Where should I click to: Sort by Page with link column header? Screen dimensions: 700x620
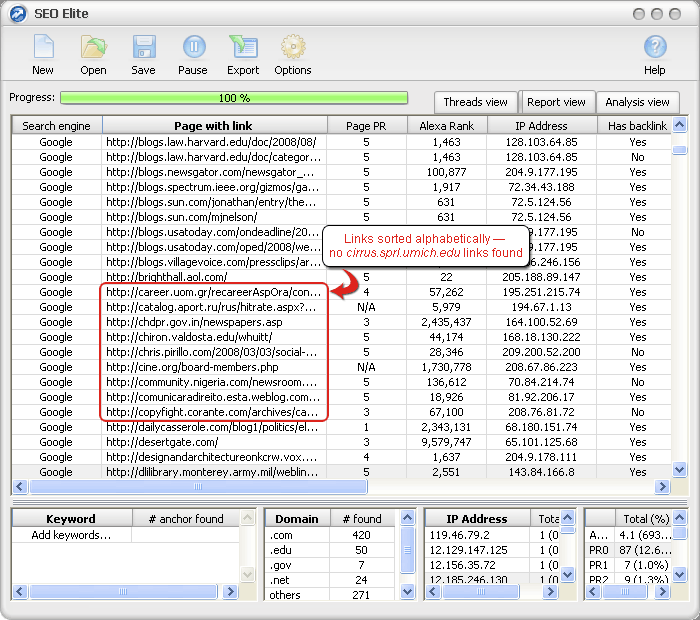[214, 126]
